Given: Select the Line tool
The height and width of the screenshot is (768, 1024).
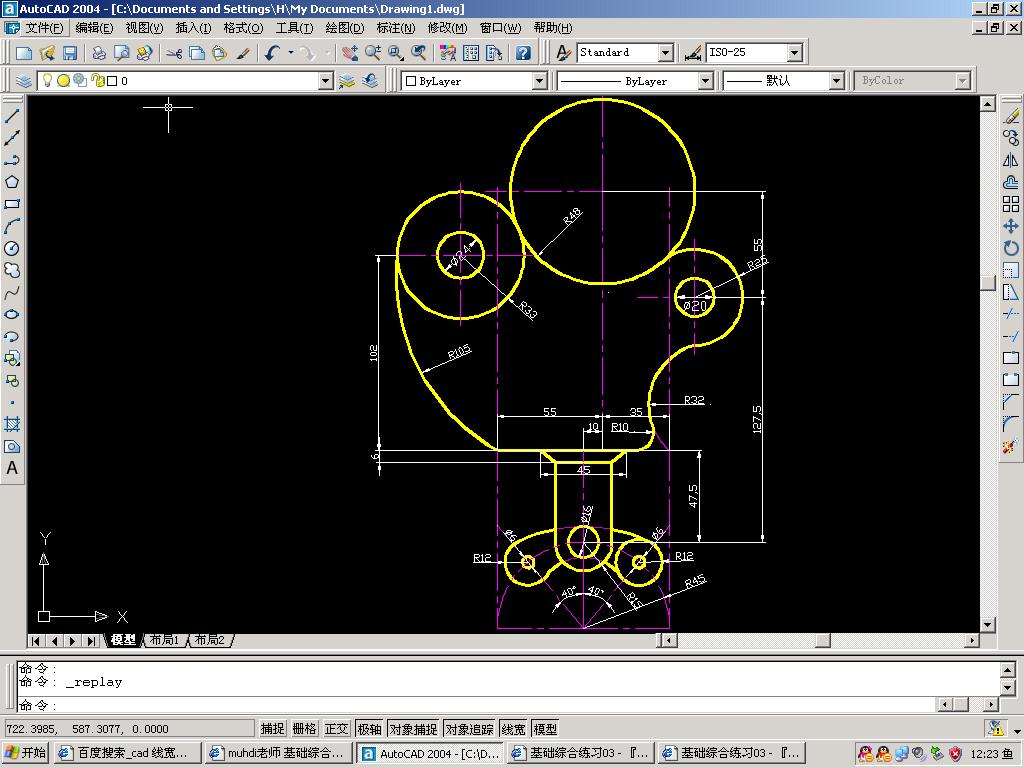Looking at the screenshot, I should tap(12, 116).
